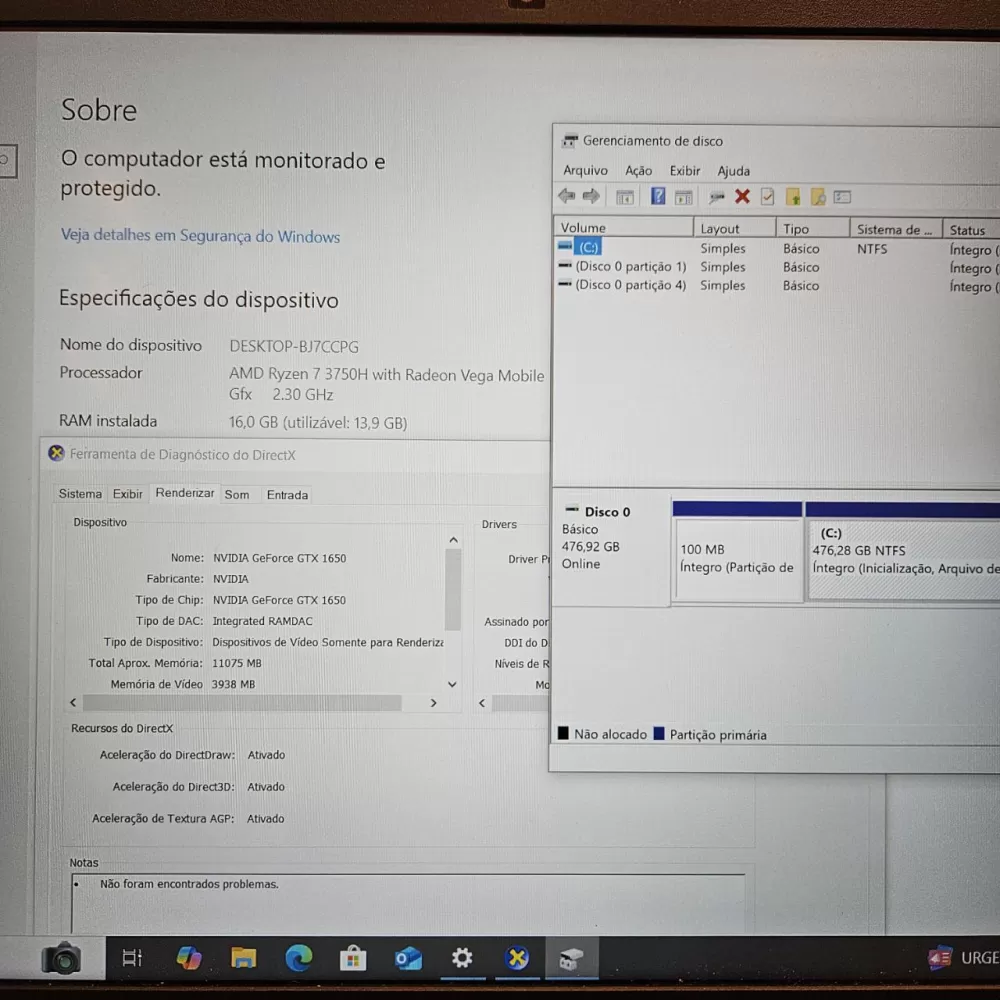Click the DirectX diagnostic window title icon
Screen dimensions: 1000x1000
coord(56,453)
